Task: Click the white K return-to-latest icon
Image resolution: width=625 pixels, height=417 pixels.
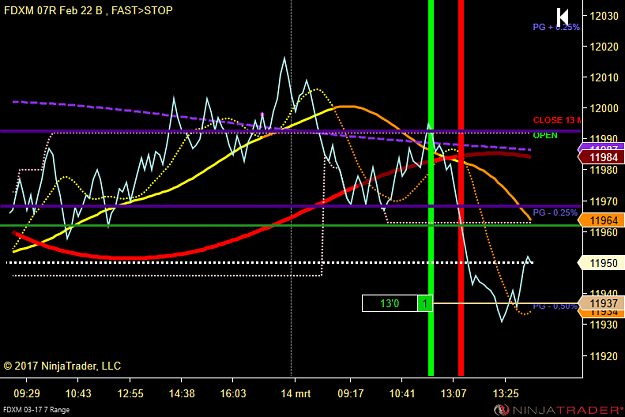Action: [562, 17]
